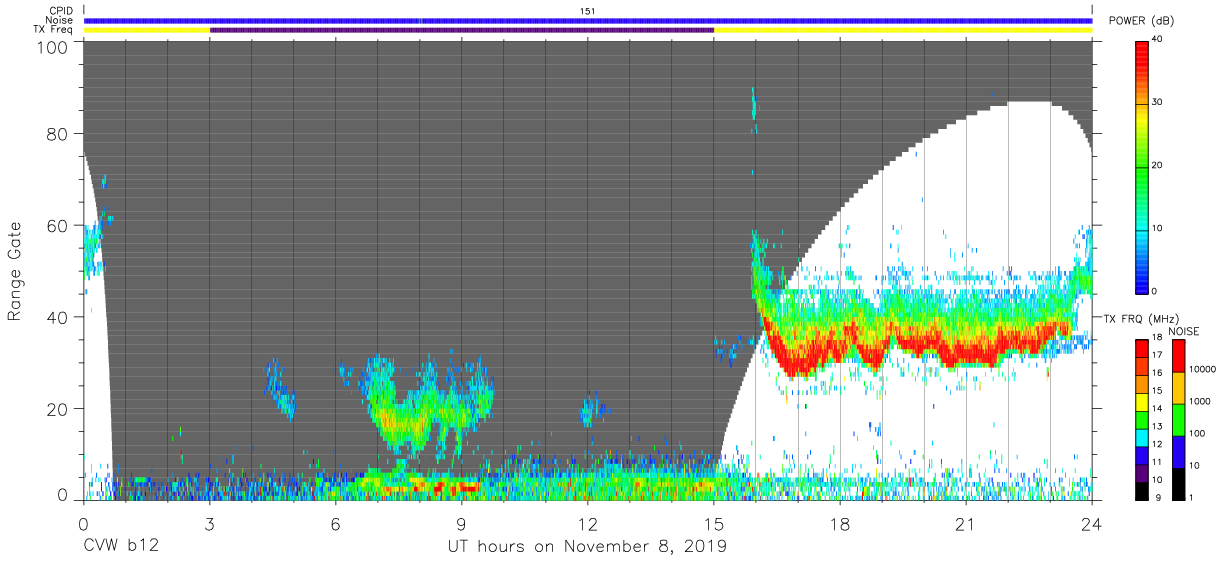Viewport: 1228px width, 567px height.
Task: Click the 60 tick on Range Gate axis
Action: [x=58, y=226]
